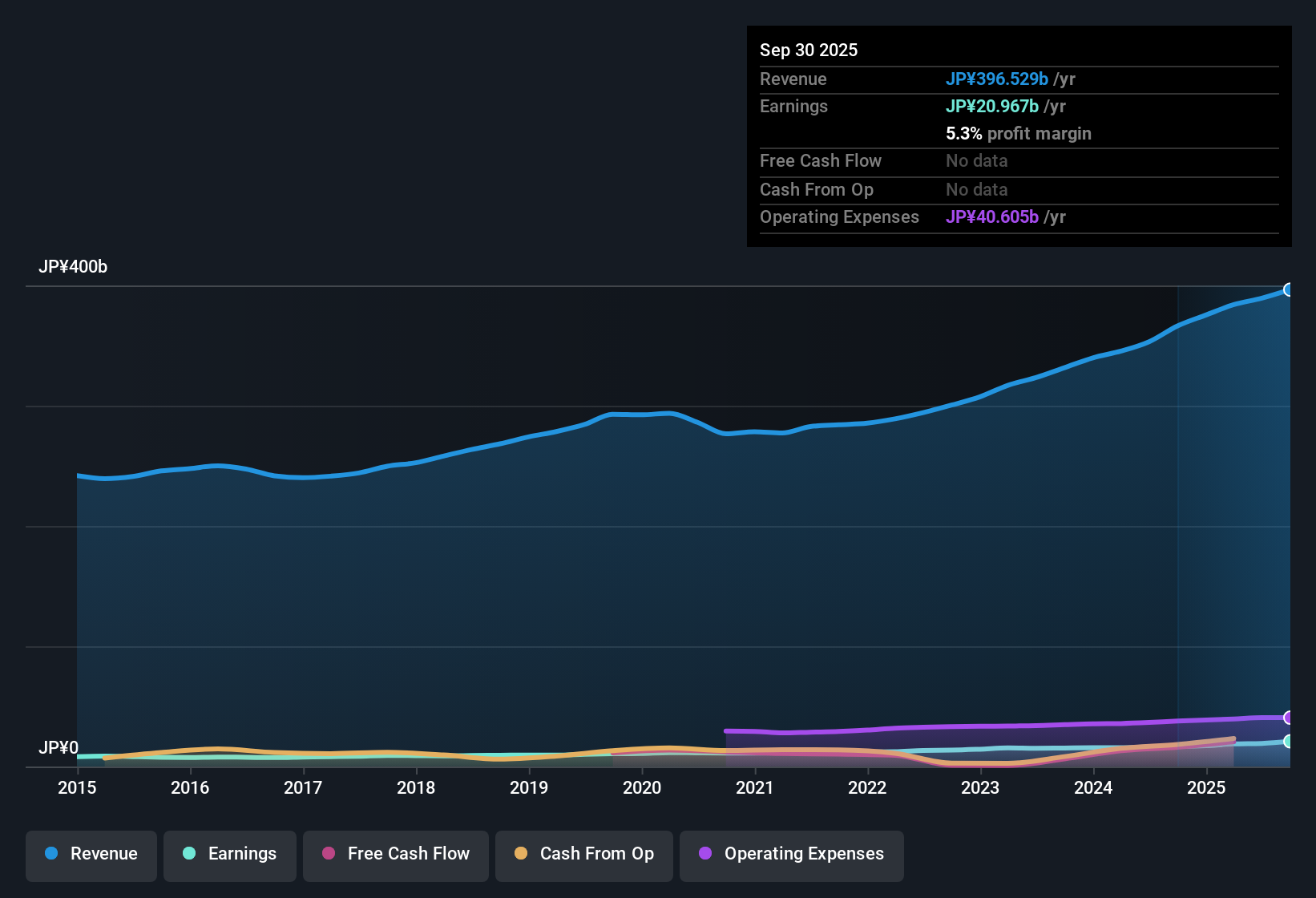
Task: Click the JP¥396.529b revenue value
Action: tap(998, 79)
